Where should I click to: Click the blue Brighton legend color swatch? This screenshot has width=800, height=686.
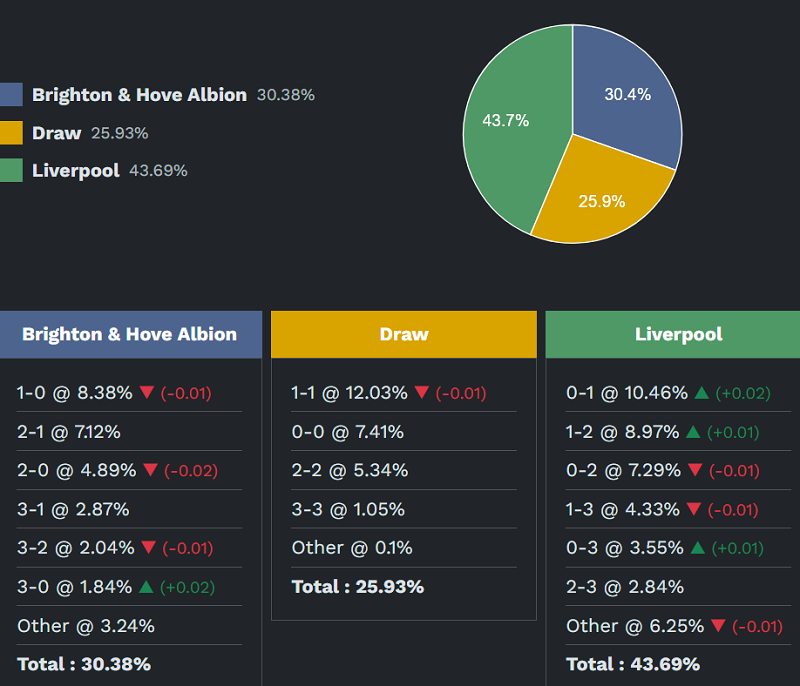tap(11, 95)
